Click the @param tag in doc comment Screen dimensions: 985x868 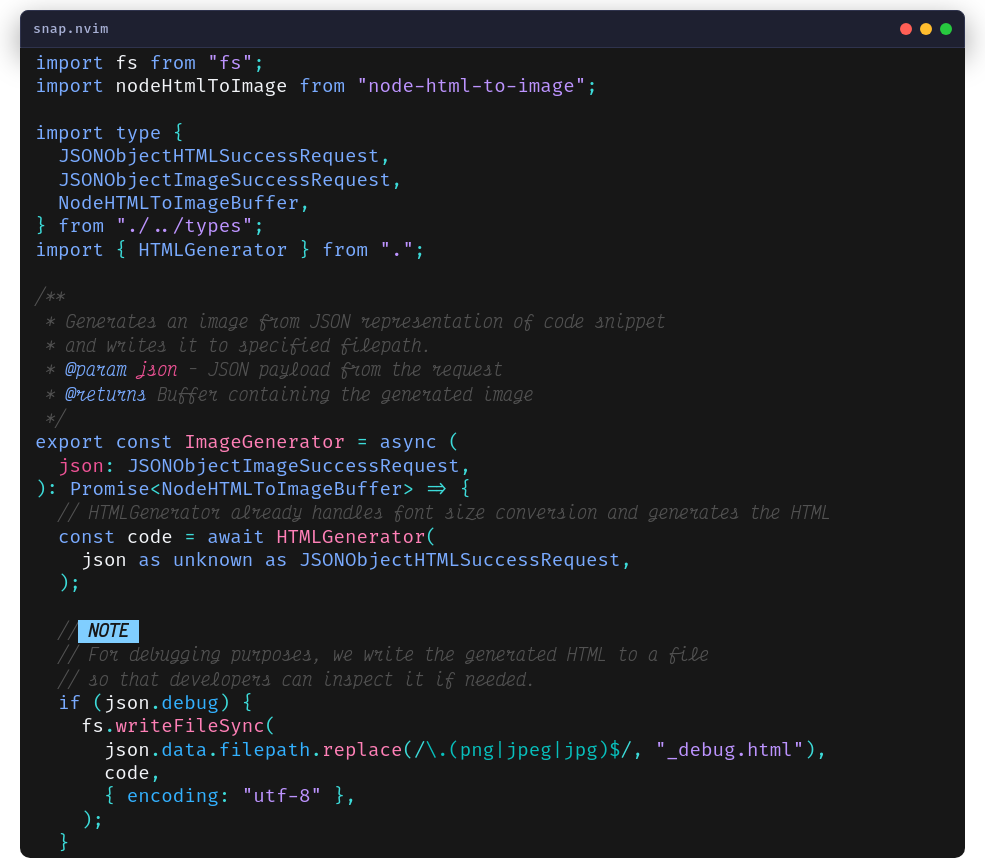pos(95,370)
